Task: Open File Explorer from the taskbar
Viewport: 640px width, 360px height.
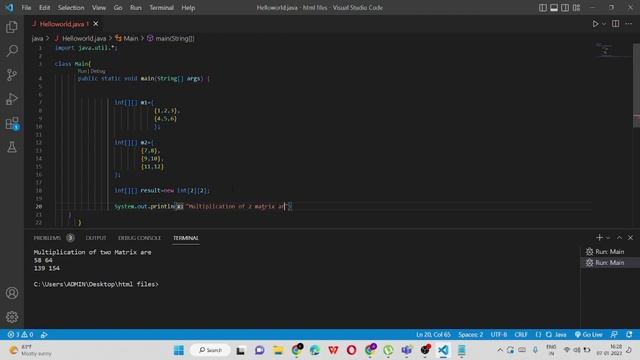Action: (x=278, y=350)
